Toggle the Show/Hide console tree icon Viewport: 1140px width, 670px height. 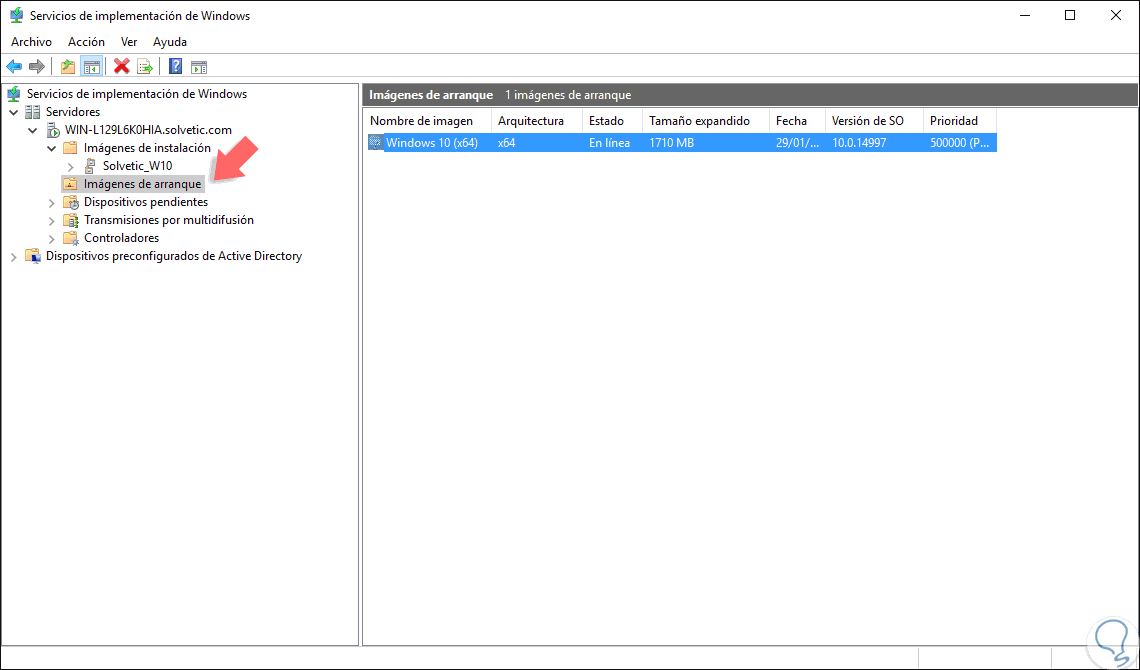coord(92,67)
